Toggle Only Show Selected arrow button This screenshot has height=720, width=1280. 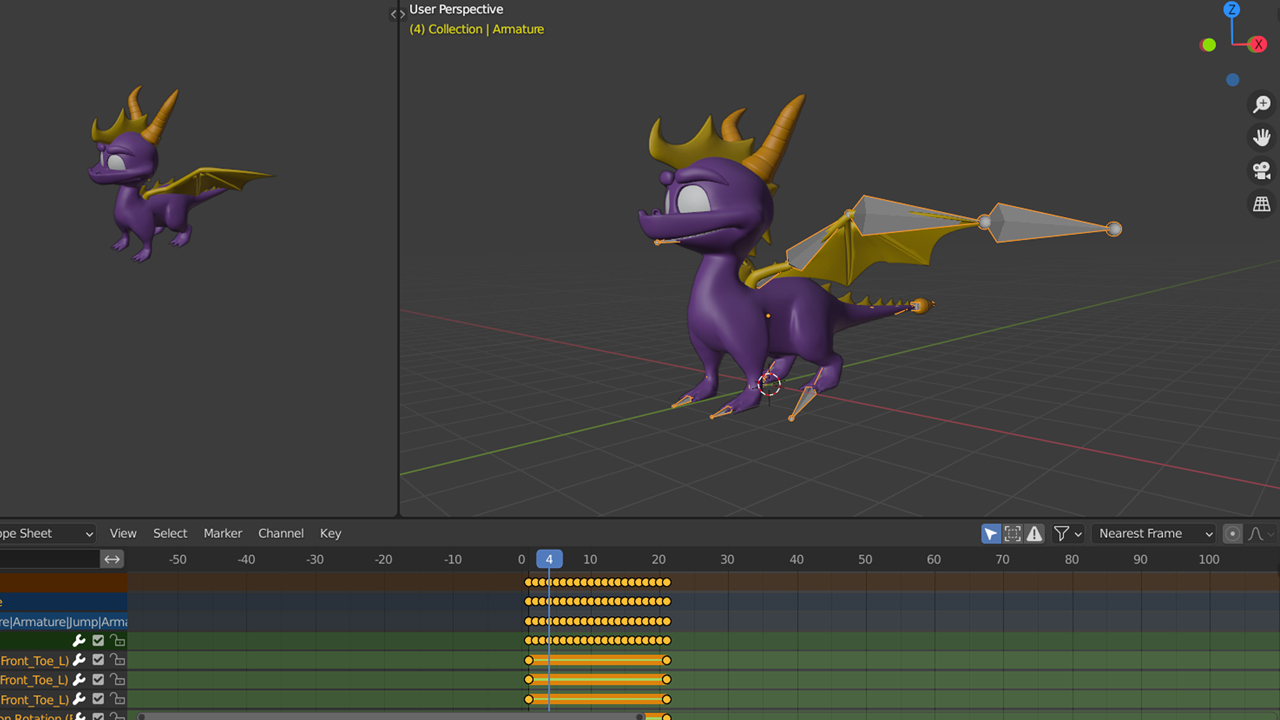pos(991,533)
